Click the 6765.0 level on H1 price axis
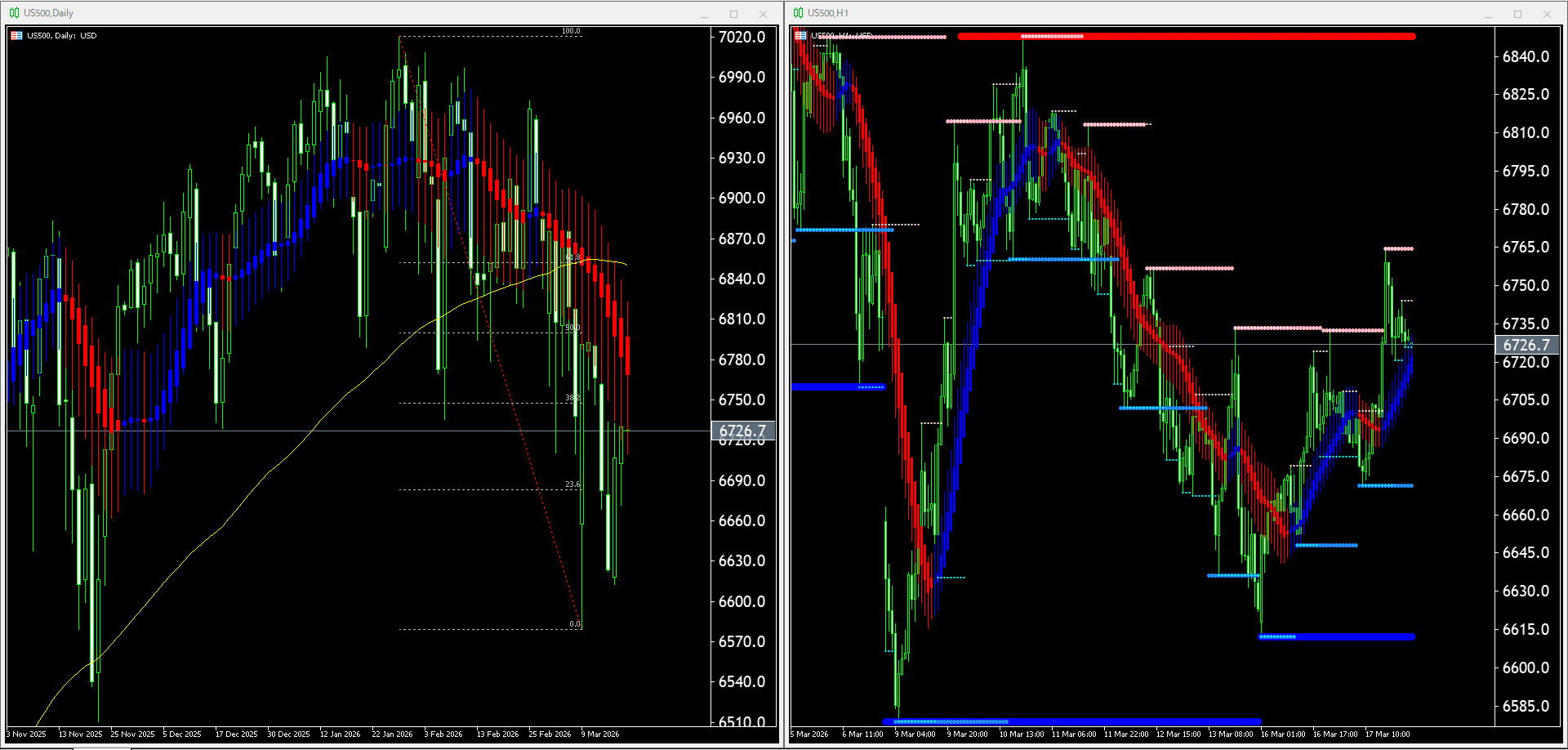Viewport: 1568px width, 750px height. pos(1526,247)
